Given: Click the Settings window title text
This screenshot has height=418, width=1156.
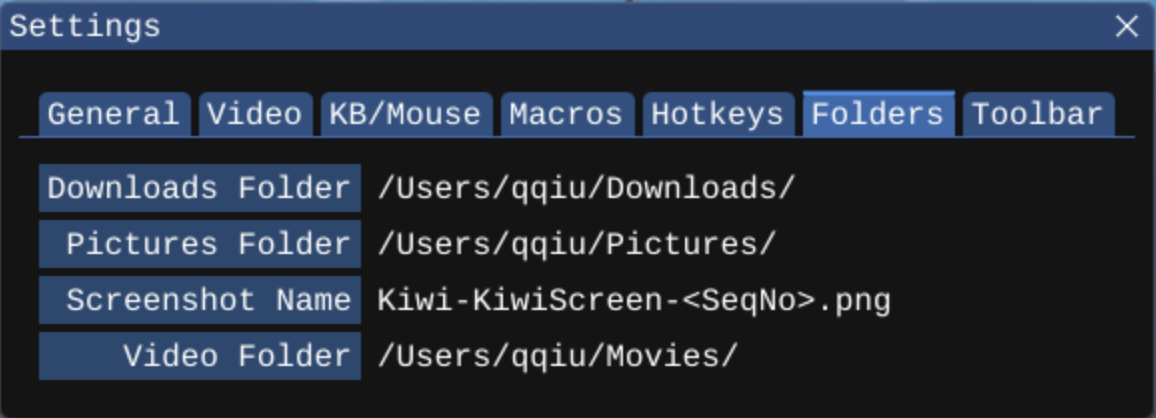Looking at the screenshot, I should click(x=85, y=26).
